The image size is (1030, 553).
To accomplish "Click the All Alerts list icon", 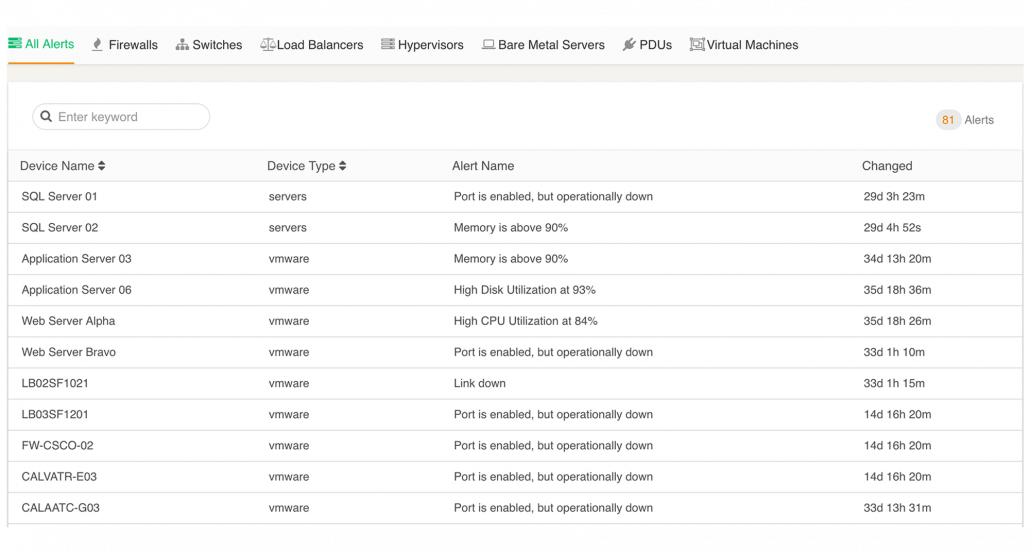I will 14,43.
